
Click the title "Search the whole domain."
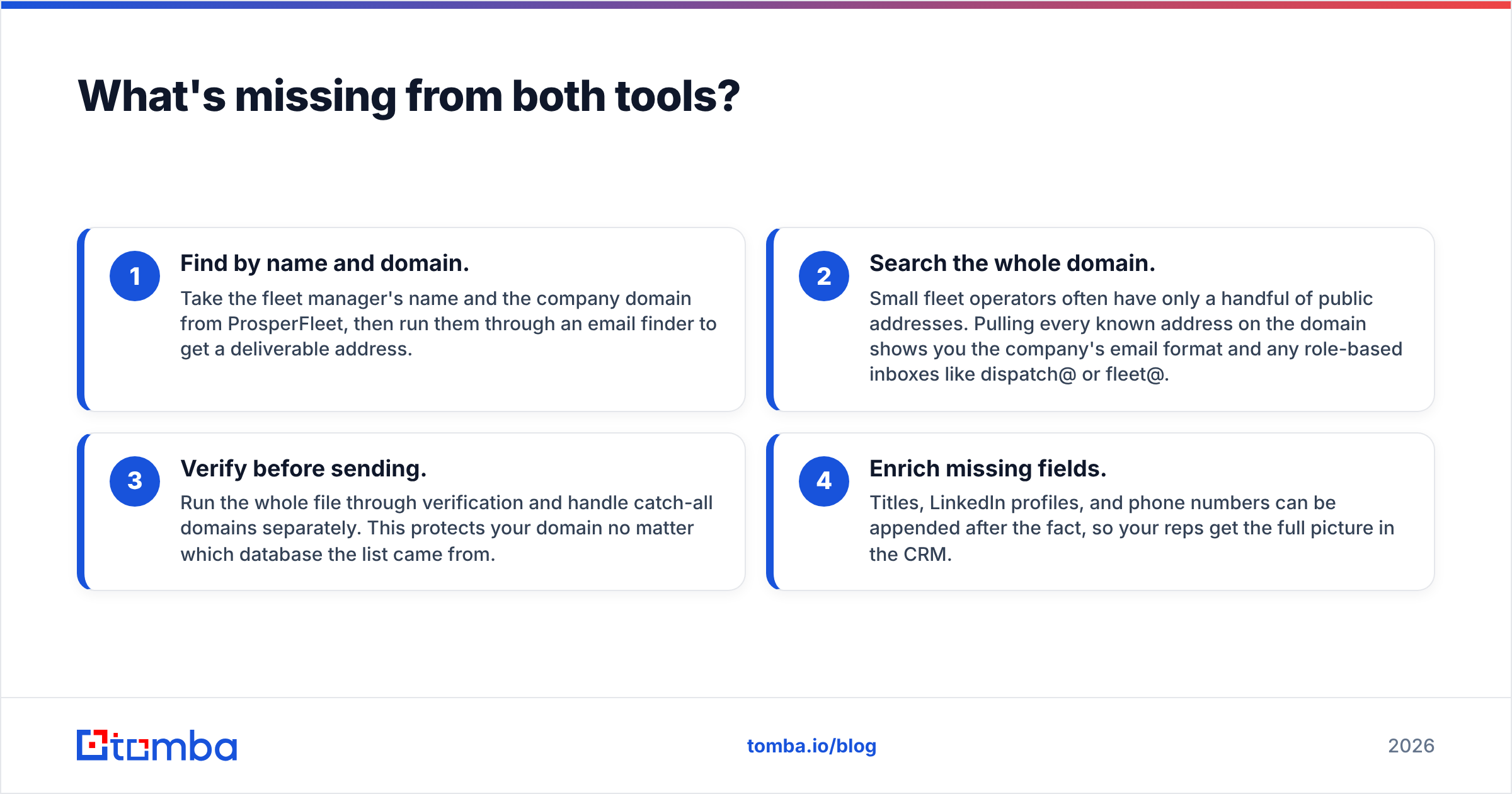(1012, 263)
